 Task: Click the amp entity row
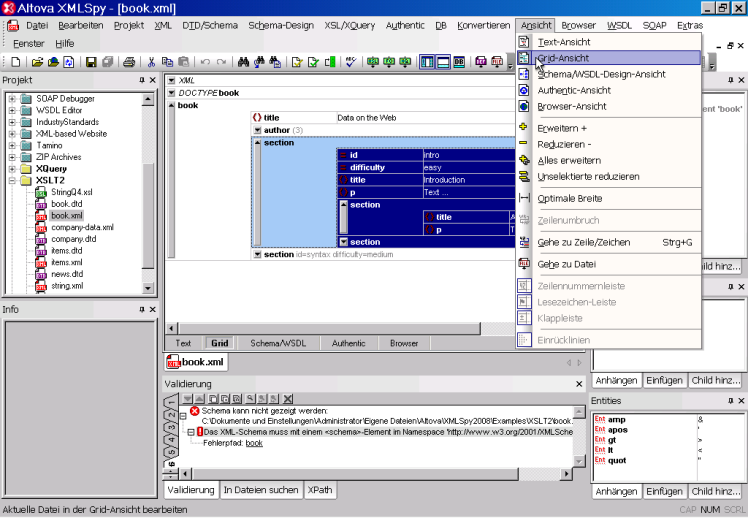click(x=644, y=420)
